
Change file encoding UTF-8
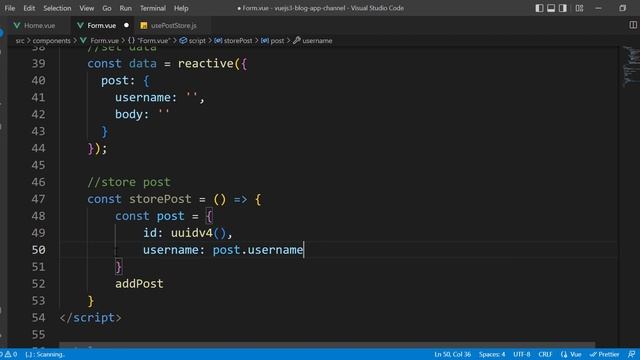522,354
